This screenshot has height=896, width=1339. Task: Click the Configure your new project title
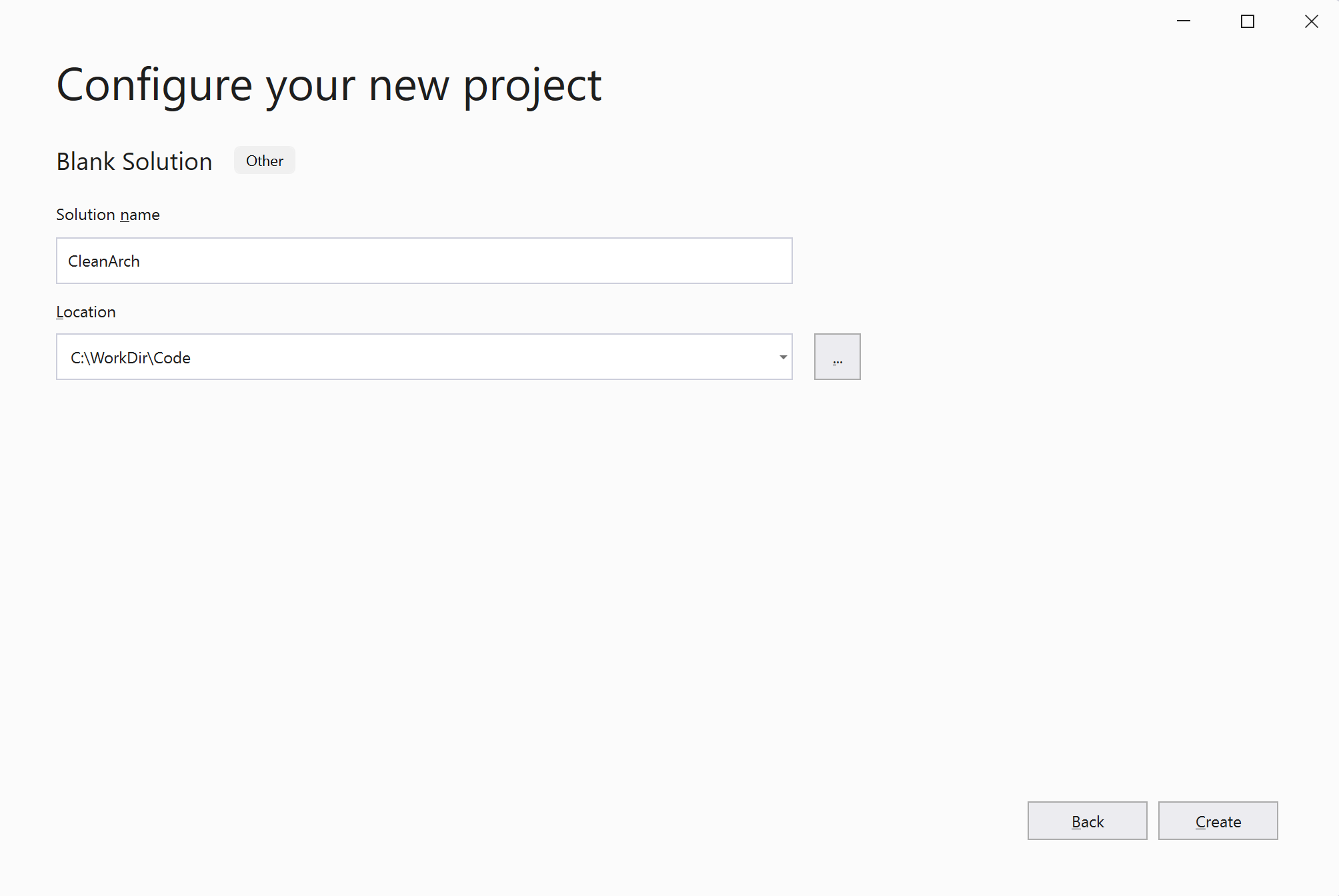(329, 85)
